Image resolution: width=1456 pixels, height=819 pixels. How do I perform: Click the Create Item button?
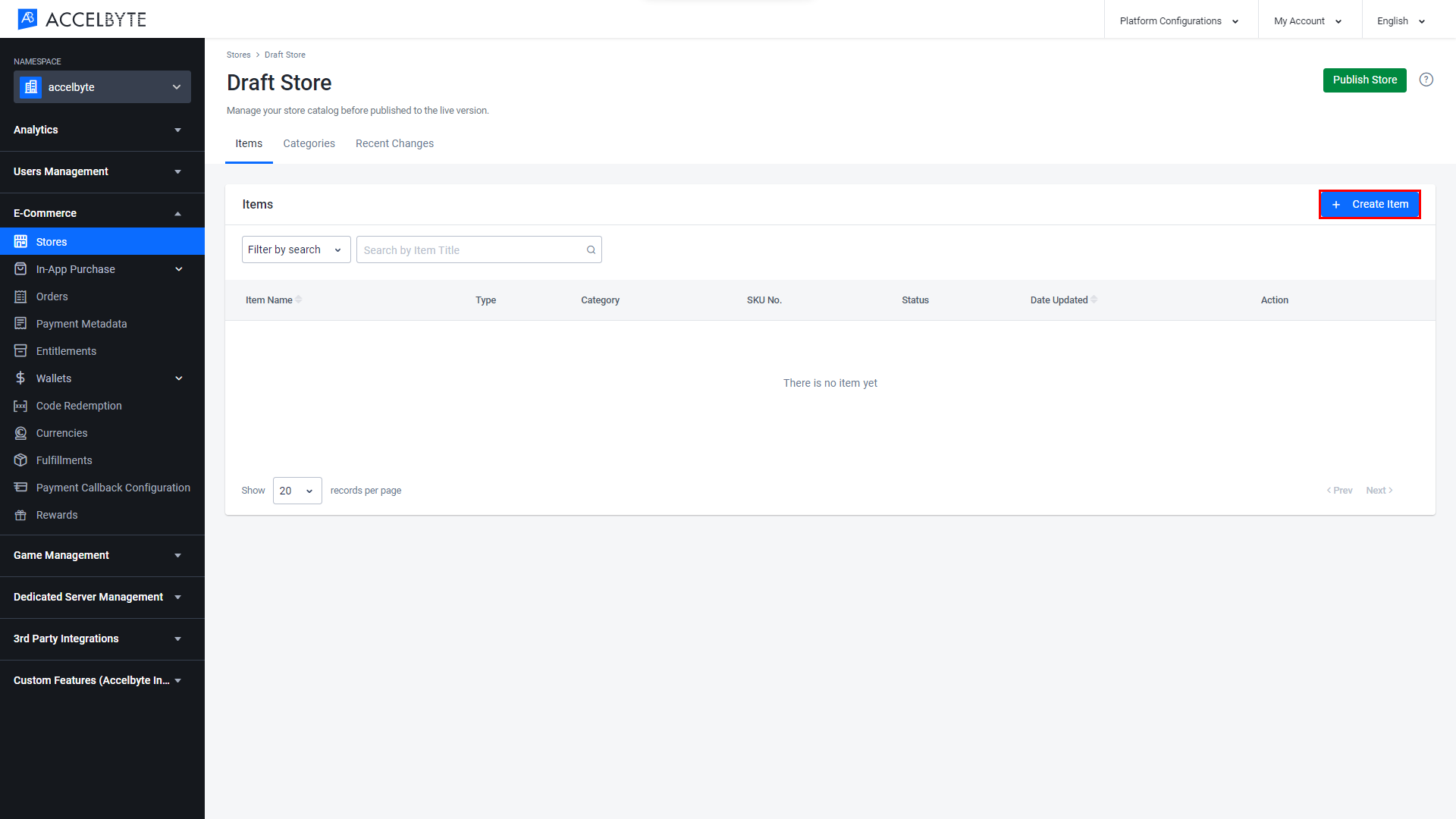click(x=1370, y=205)
